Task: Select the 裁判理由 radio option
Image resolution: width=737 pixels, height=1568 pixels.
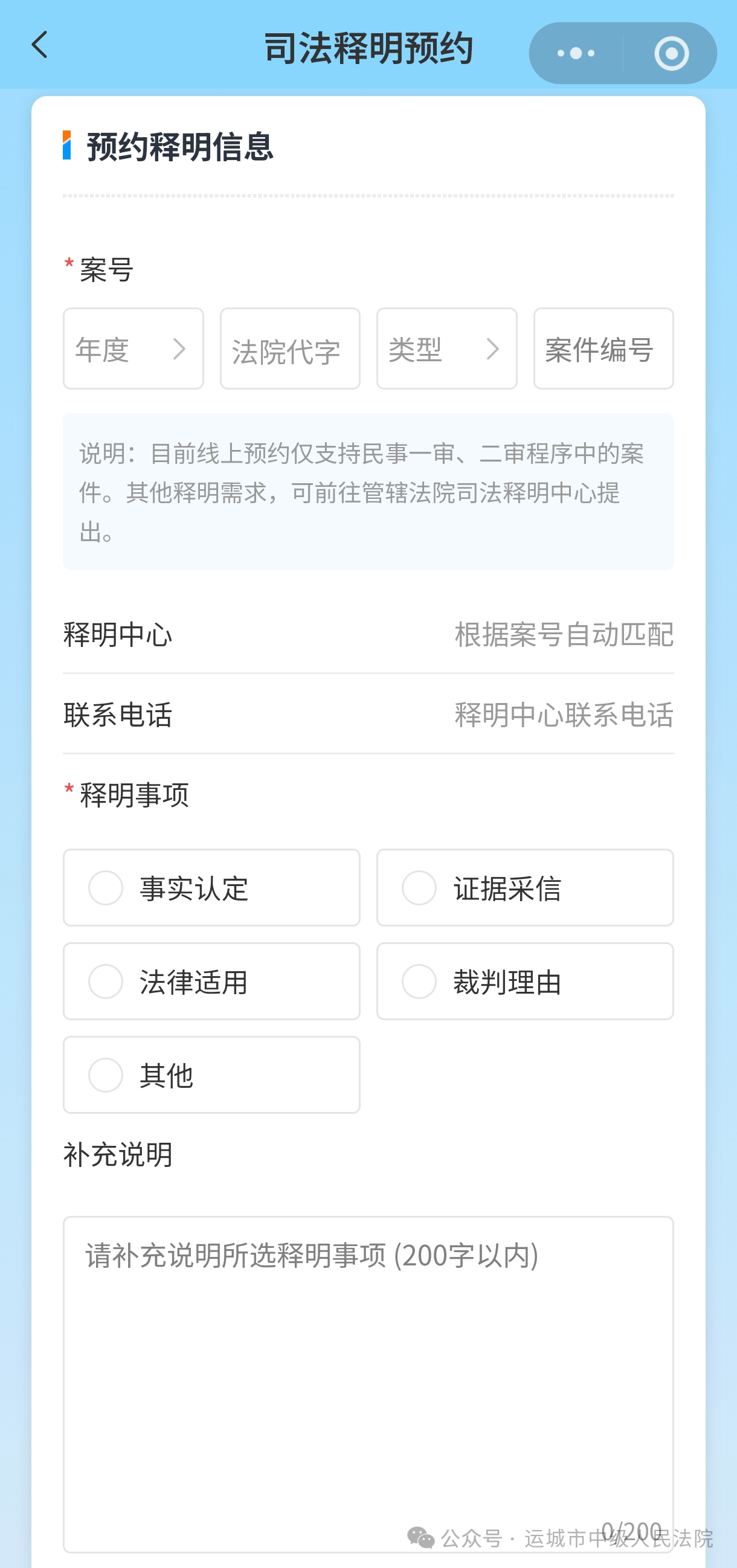Action: [419, 982]
